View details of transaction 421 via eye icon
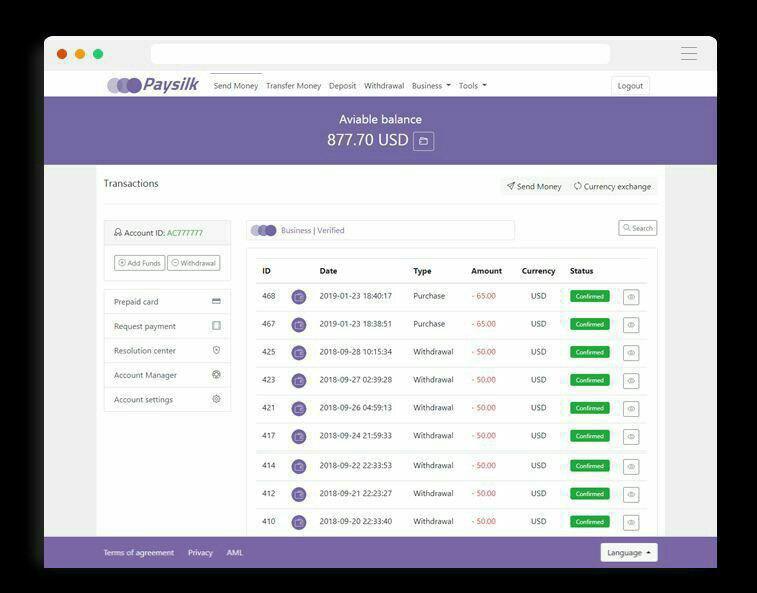The width and height of the screenshot is (757, 593). point(631,409)
